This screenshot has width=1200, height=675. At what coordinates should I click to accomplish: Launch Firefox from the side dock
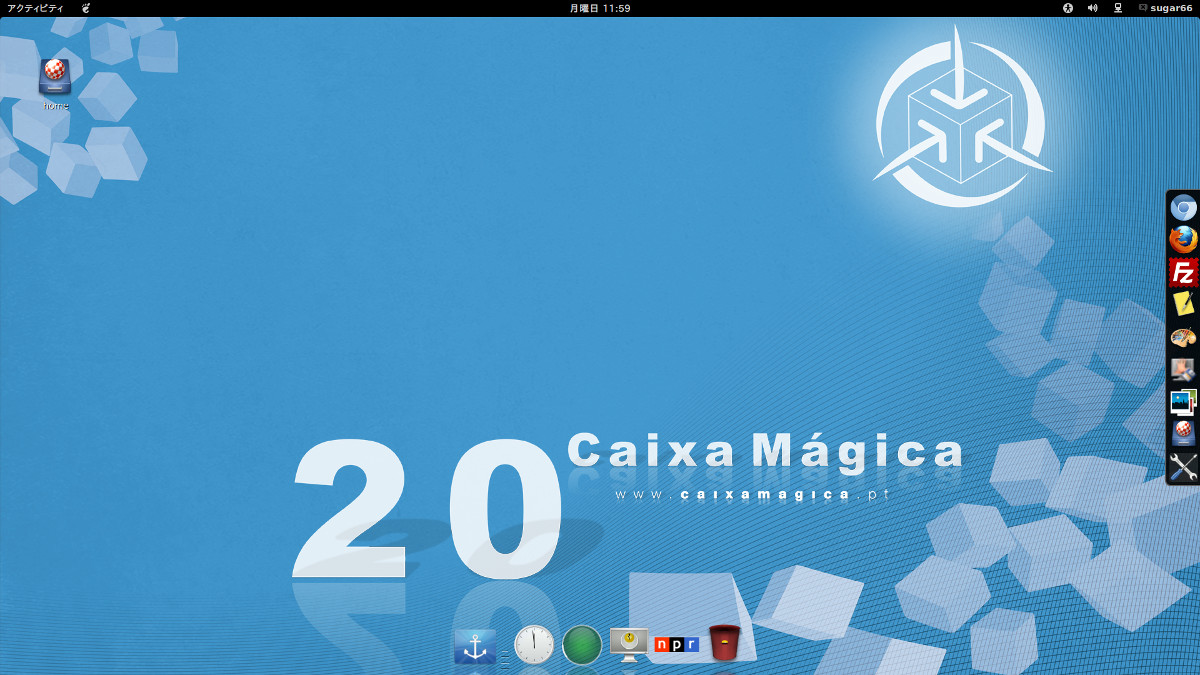(x=1183, y=240)
